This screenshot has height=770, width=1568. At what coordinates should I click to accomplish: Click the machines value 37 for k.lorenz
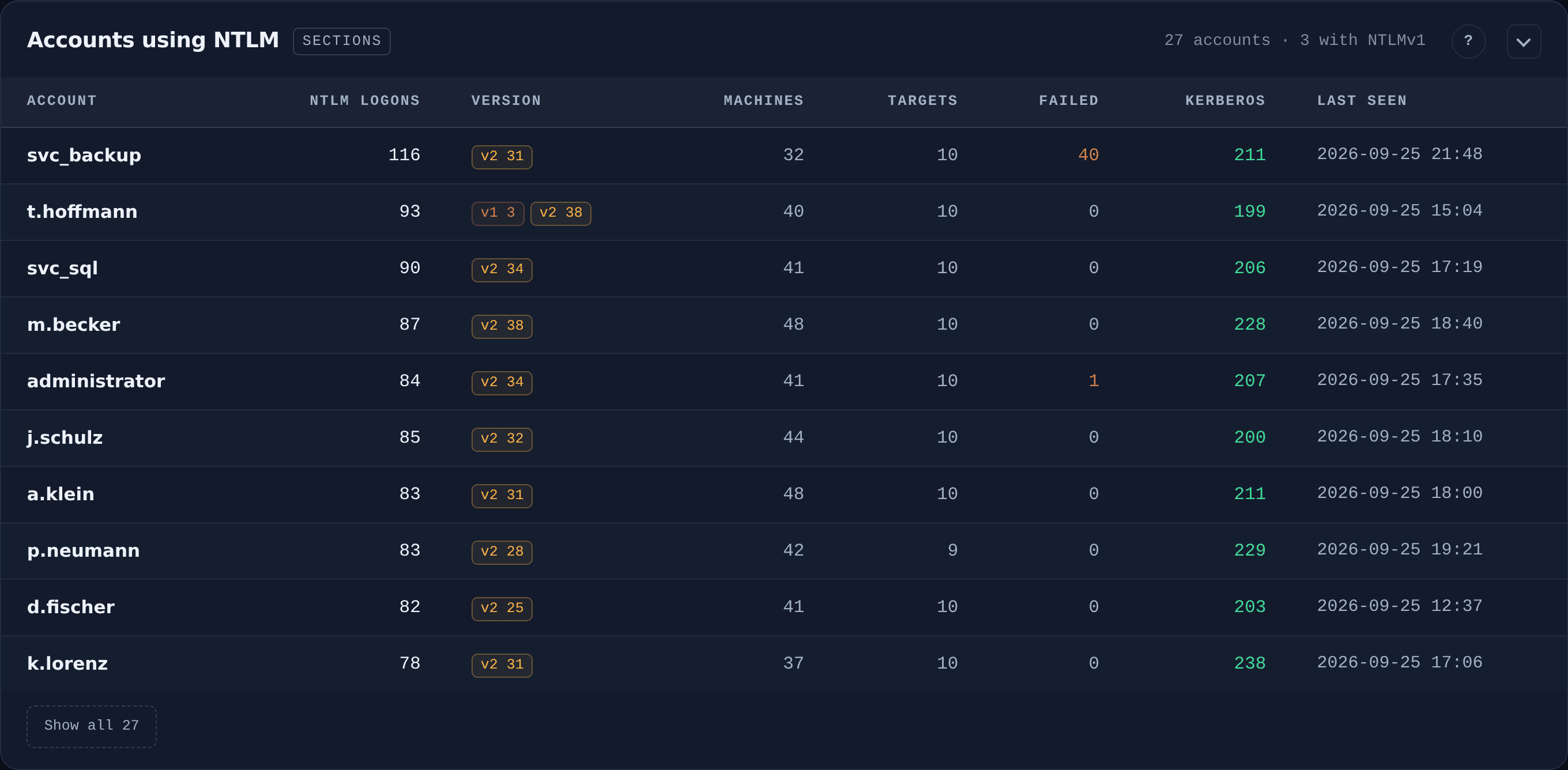tap(793, 663)
